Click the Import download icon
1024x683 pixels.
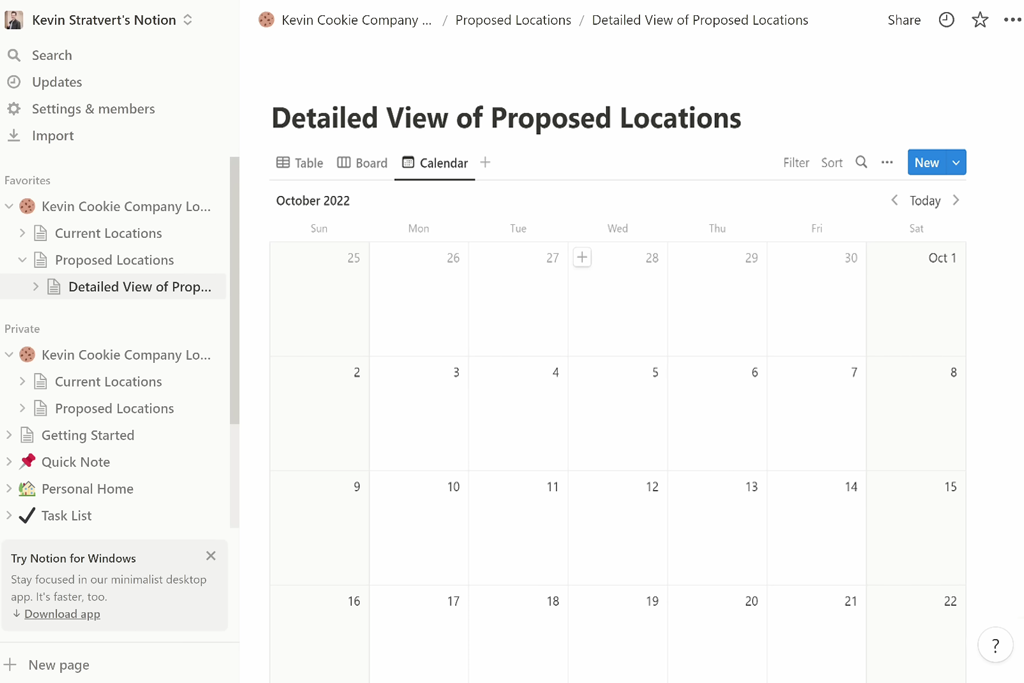click(x=14, y=135)
